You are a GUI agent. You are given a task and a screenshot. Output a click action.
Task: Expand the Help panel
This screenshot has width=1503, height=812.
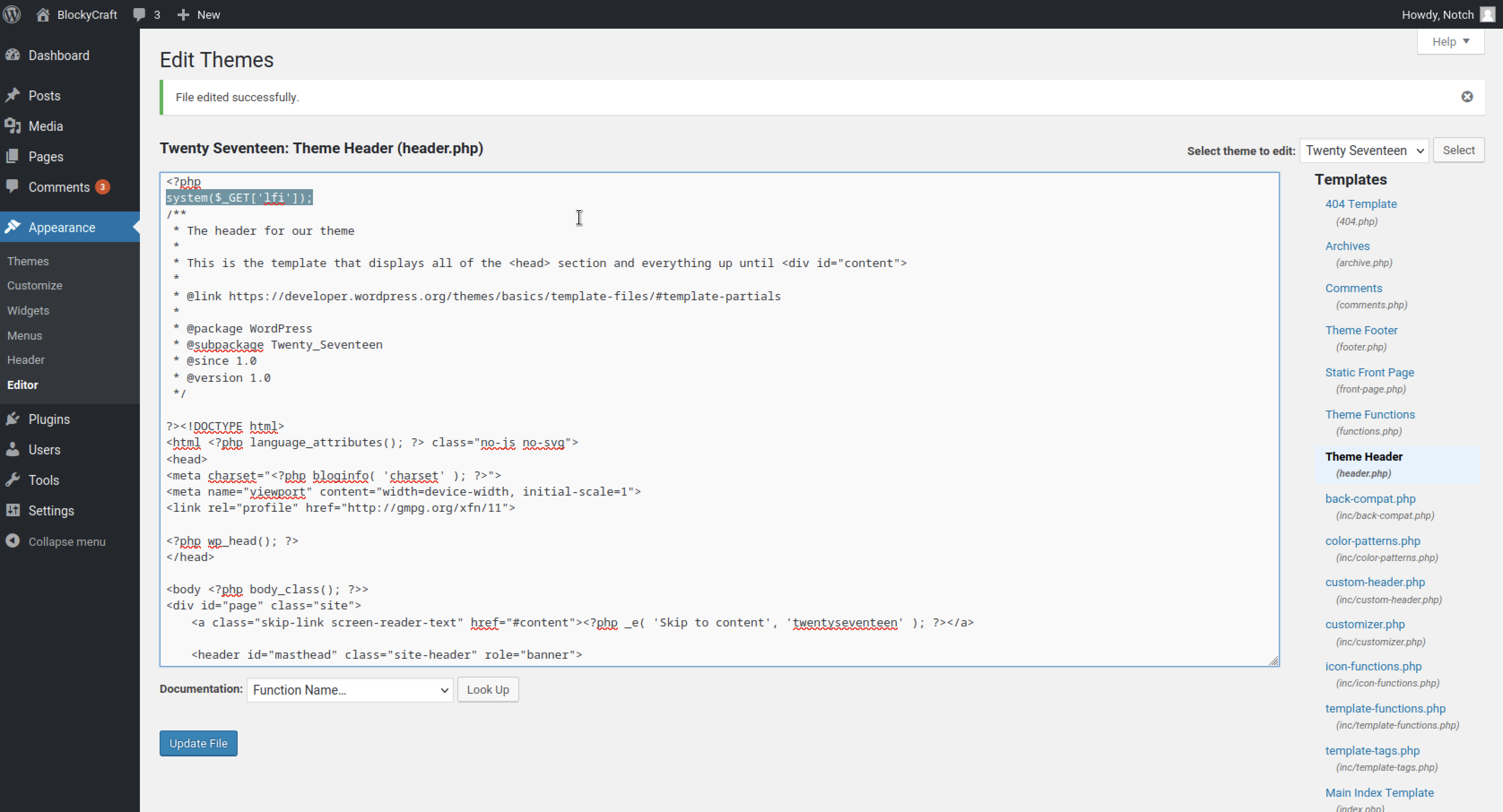point(1451,41)
